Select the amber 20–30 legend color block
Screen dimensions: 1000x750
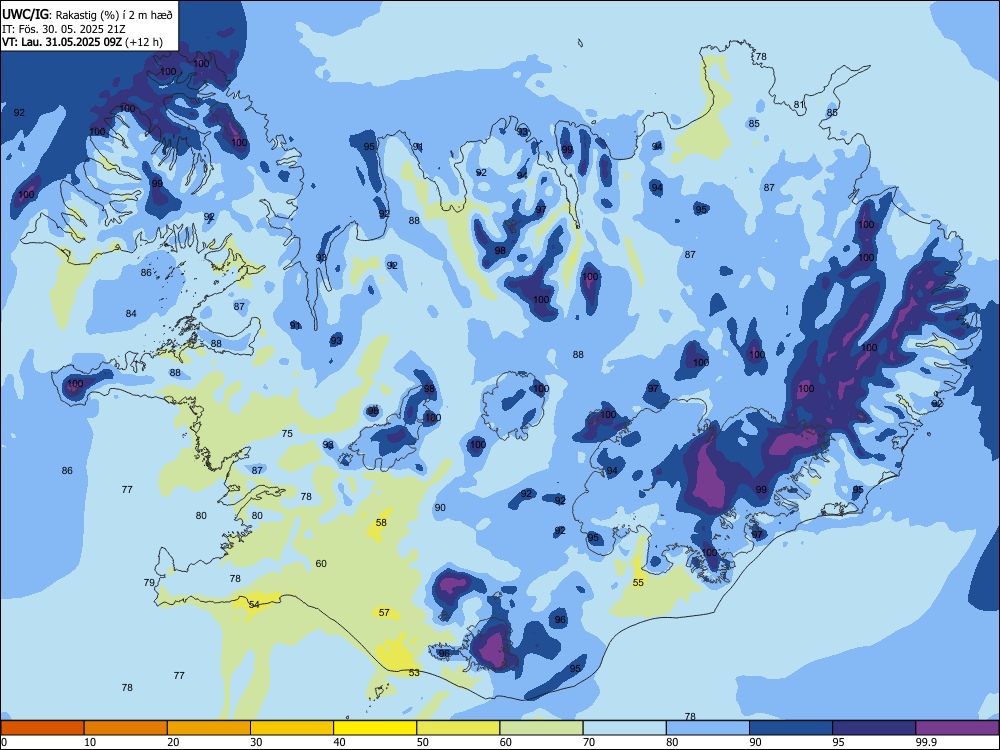point(209,728)
